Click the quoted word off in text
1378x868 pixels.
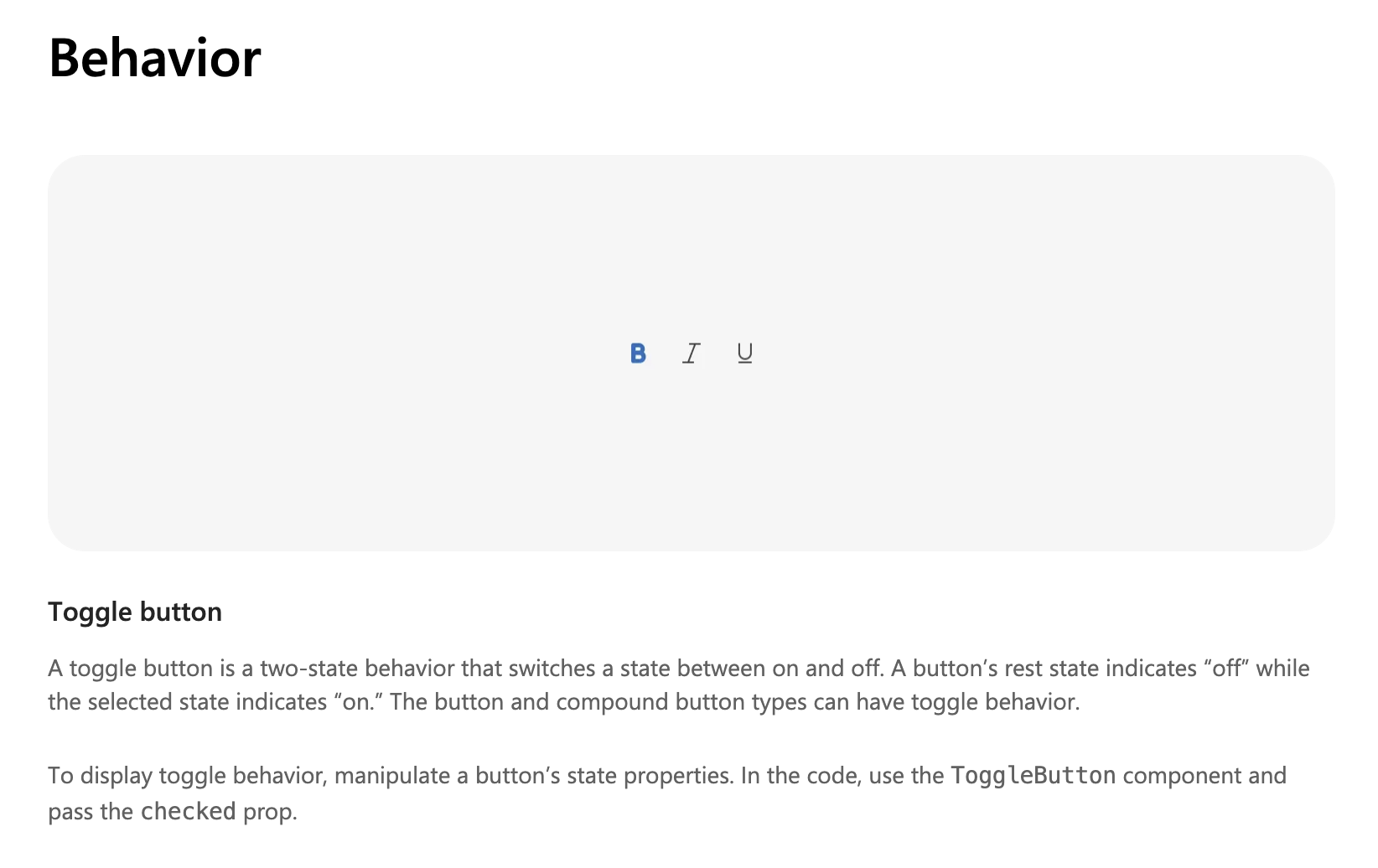[x=1227, y=668]
